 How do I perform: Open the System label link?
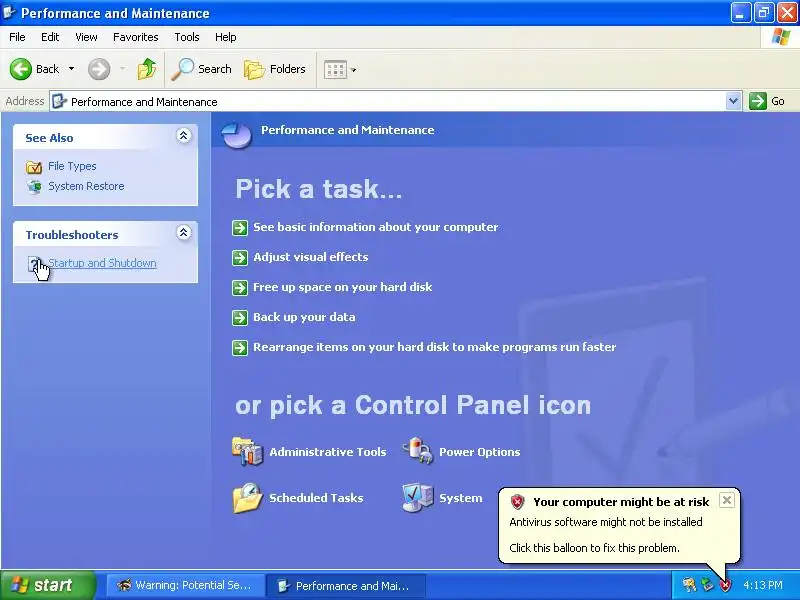[461, 498]
